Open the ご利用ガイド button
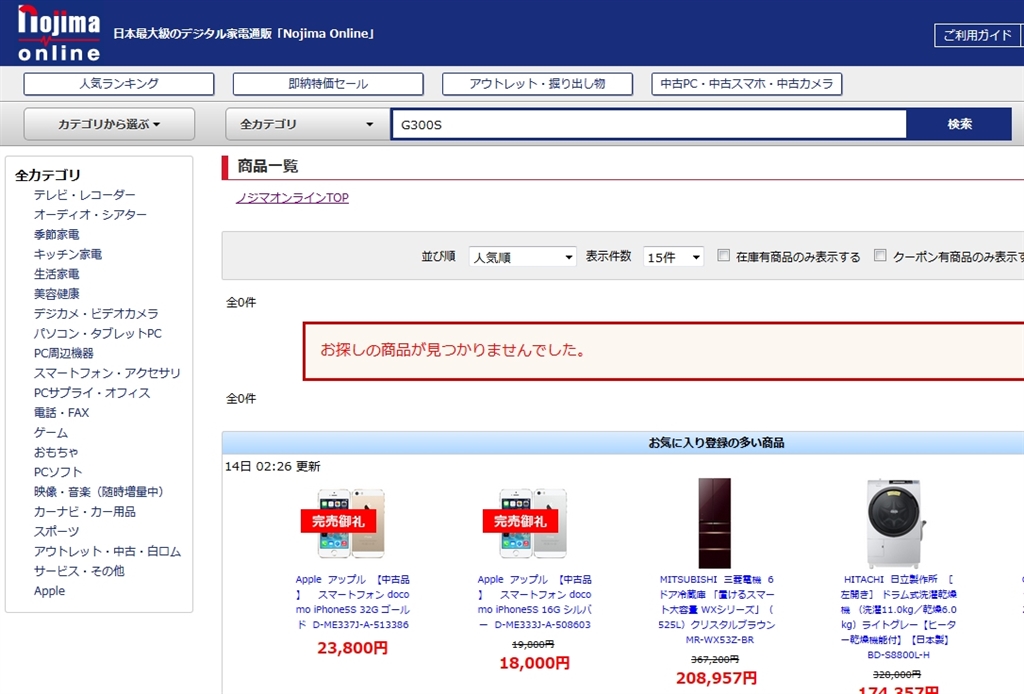Image resolution: width=1024 pixels, height=694 pixels. tap(978, 35)
